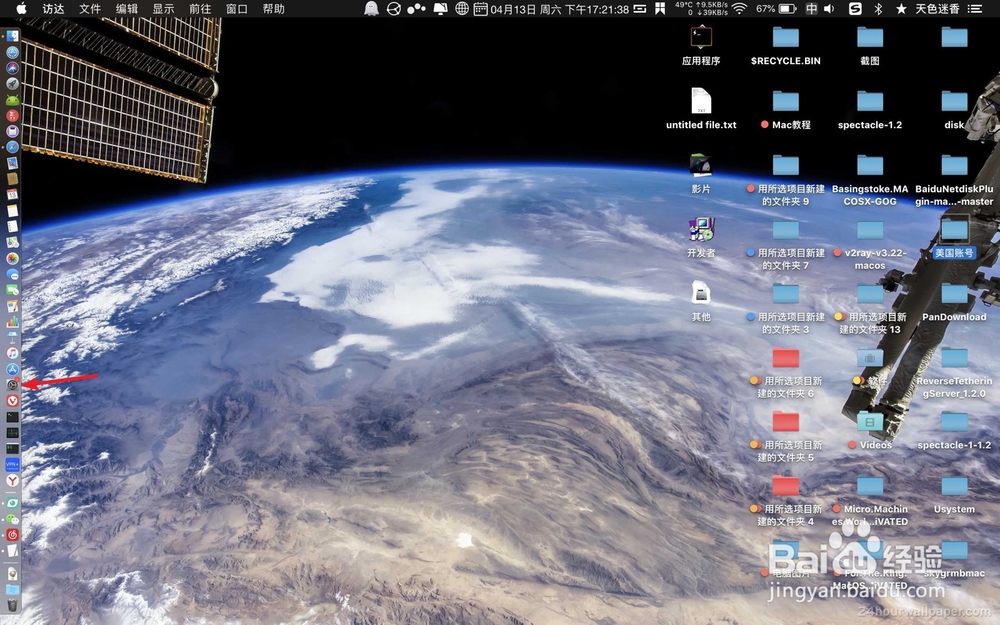Select the 软件 folder
The height and width of the screenshot is (625, 1000).
870,357
